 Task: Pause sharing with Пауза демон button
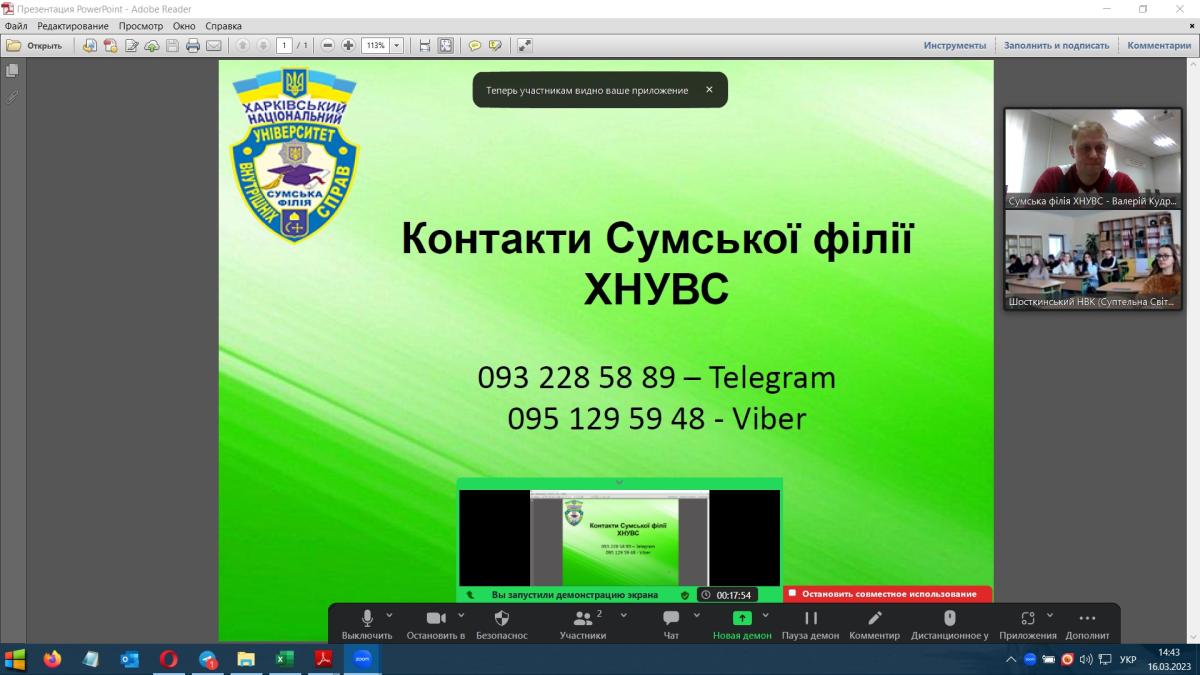pyautogui.click(x=811, y=624)
